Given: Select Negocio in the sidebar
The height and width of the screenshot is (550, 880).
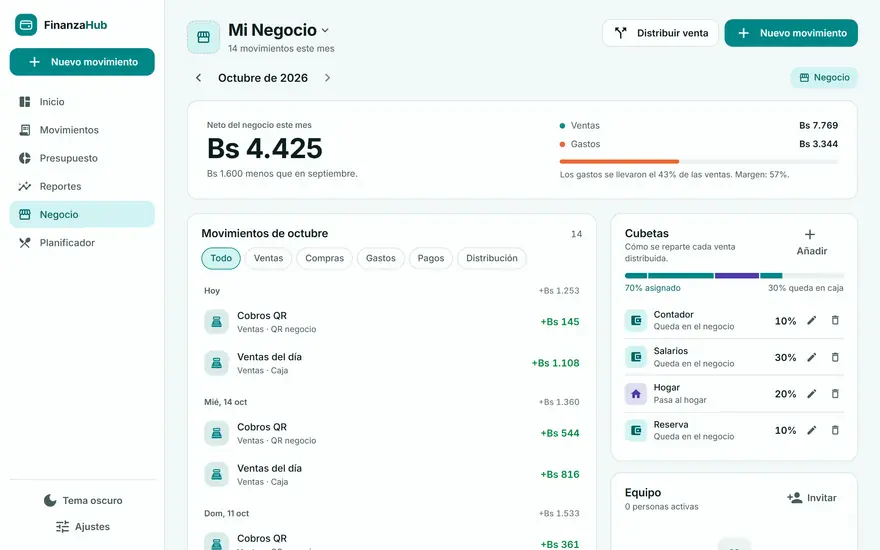Looking at the screenshot, I should click(82, 214).
